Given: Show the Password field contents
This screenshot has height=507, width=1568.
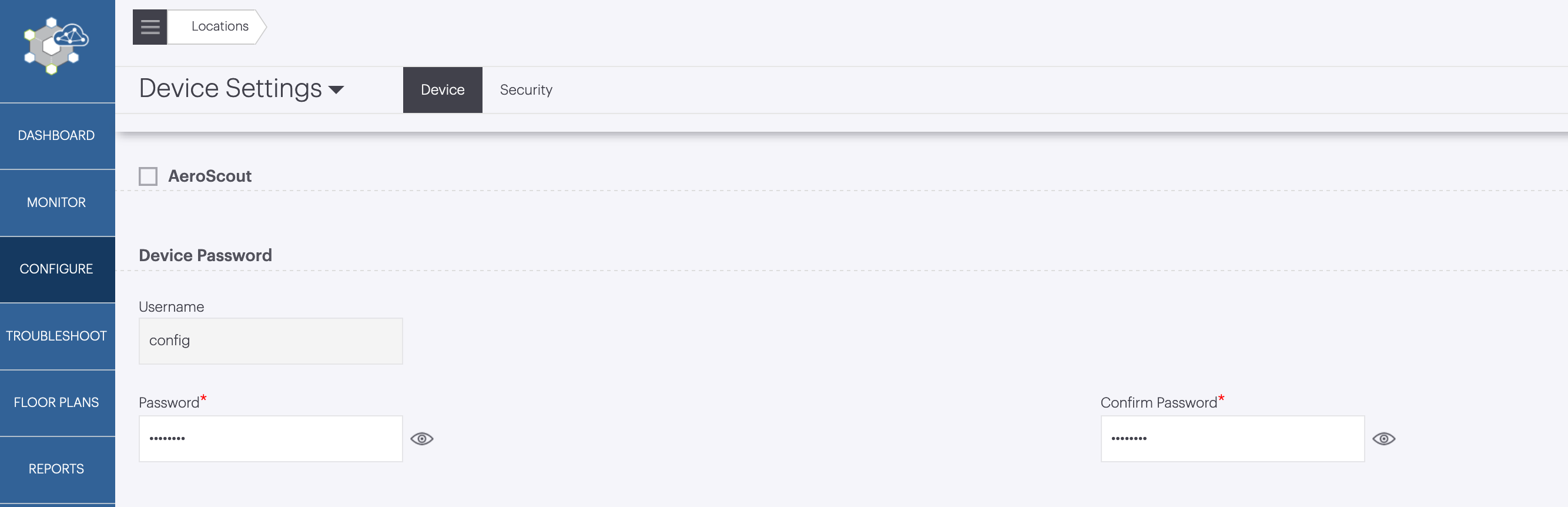Looking at the screenshot, I should click(423, 438).
